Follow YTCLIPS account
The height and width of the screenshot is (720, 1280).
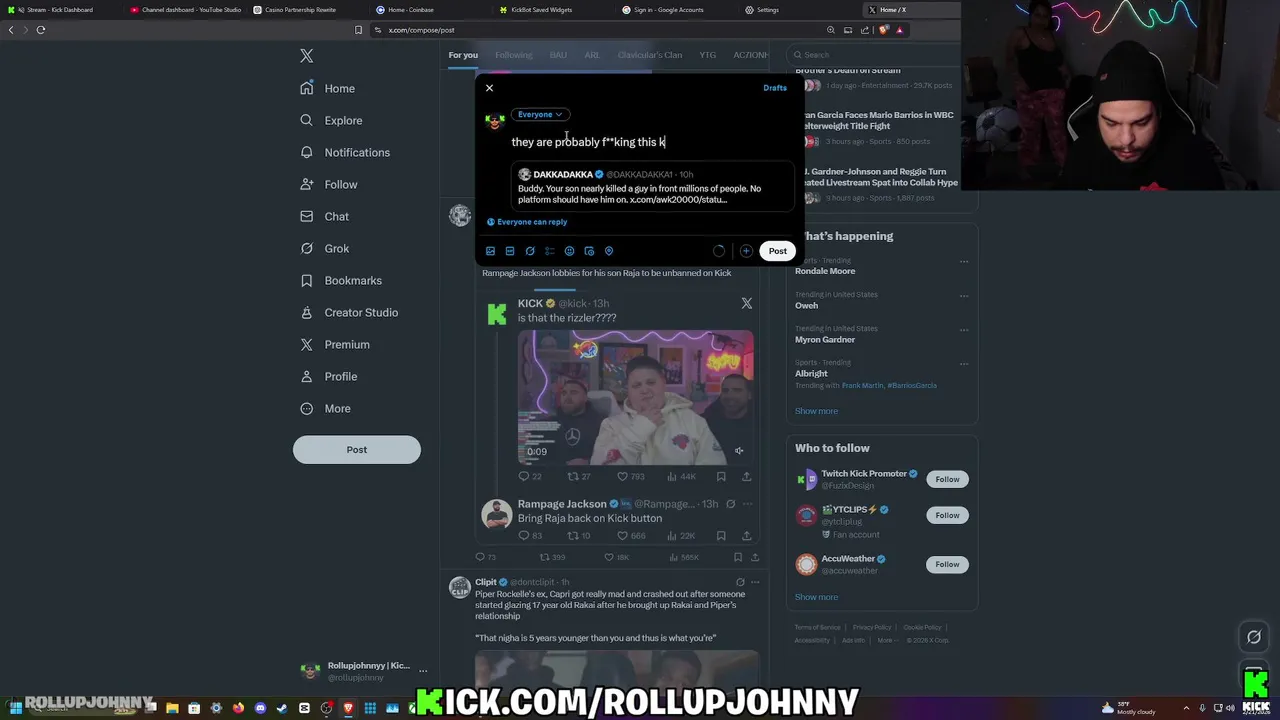pyautogui.click(x=947, y=515)
